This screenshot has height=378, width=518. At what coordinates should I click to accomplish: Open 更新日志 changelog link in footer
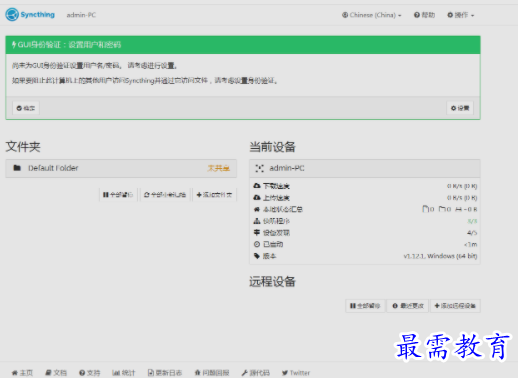click(165, 373)
